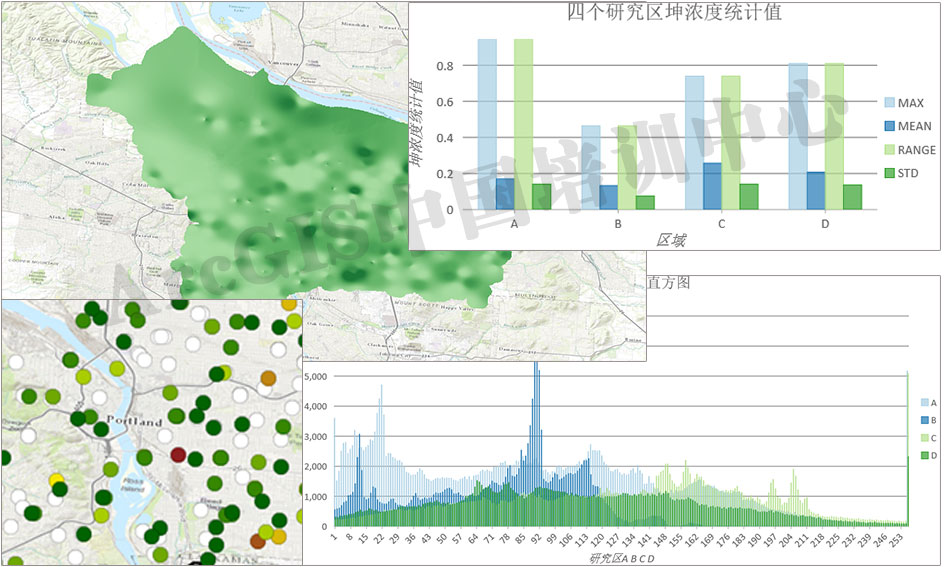Select region B's MEAN bar
945x567 pixels.
[609, 198]
